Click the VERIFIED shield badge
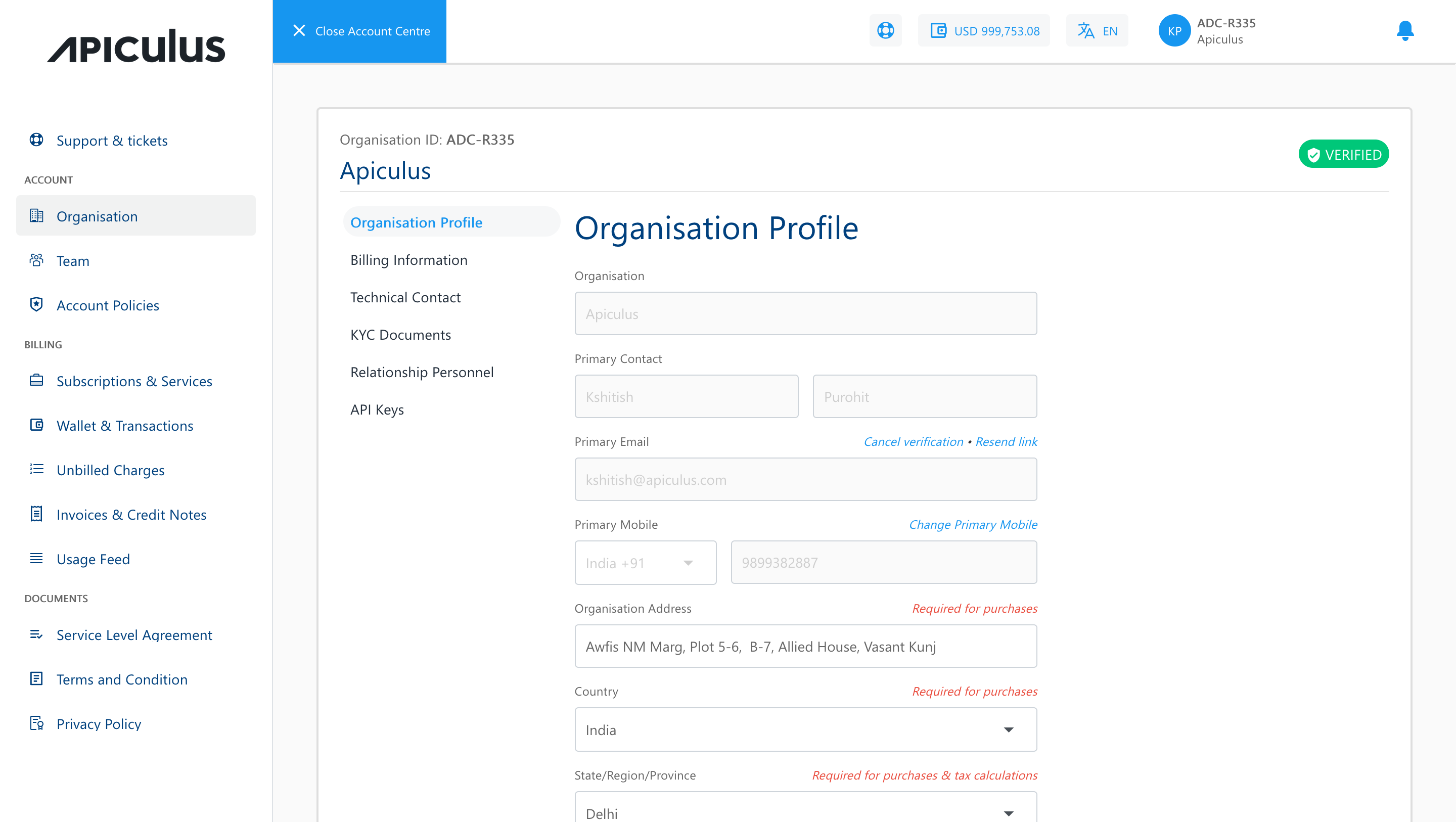 tap(1344, 154)
